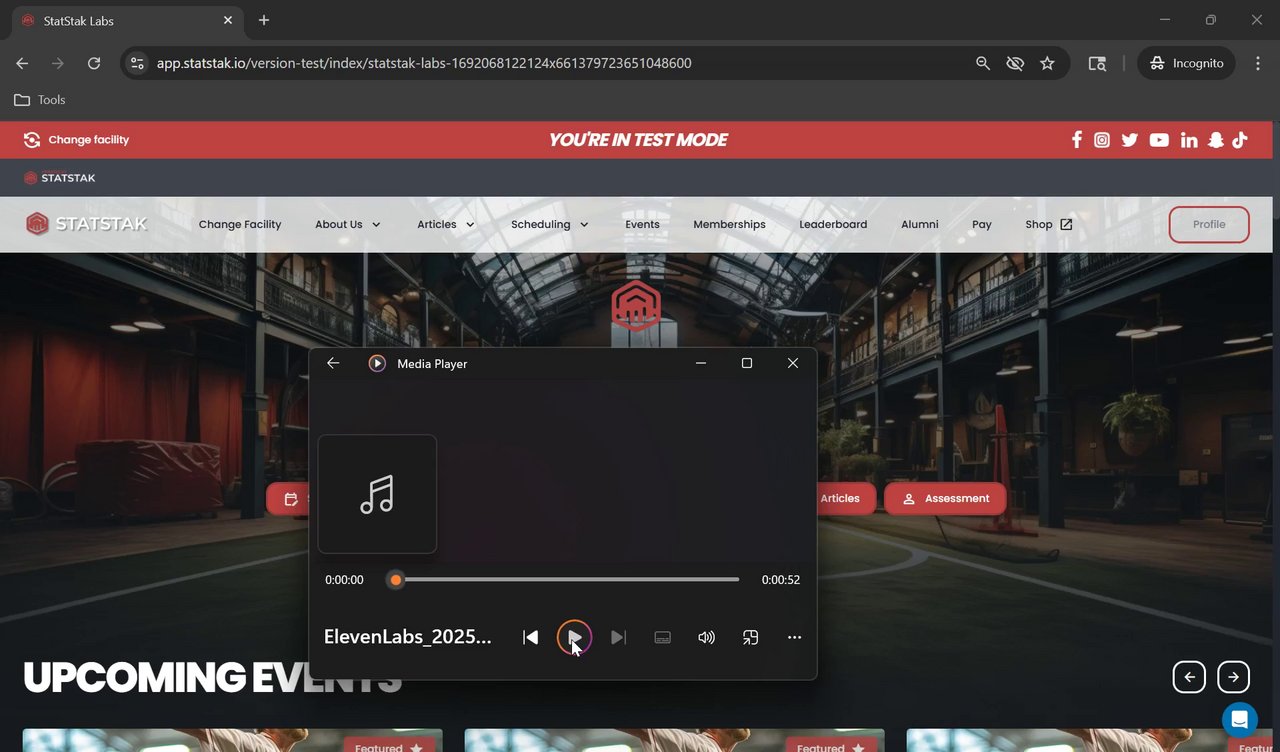Click Change facility in red banner

coord(77,140)
